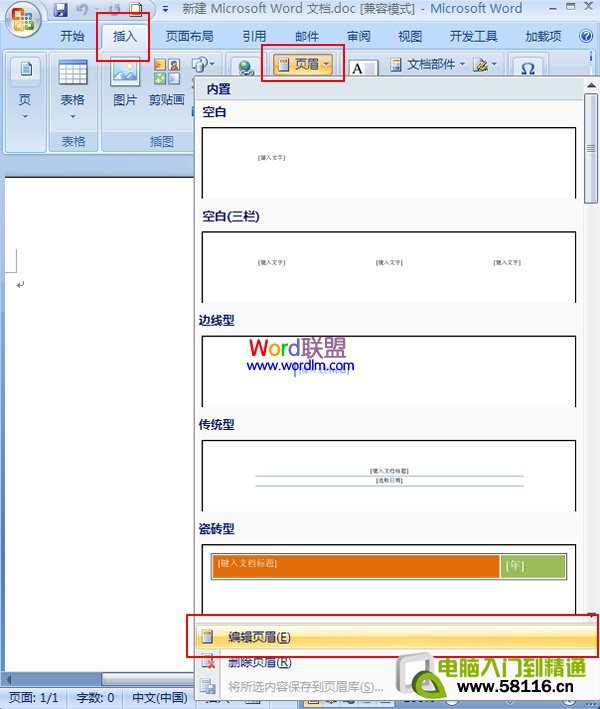This screenshot has height=709, width=600.
Task: Select 删除页眉(R) option
Action: pos(260,662)
